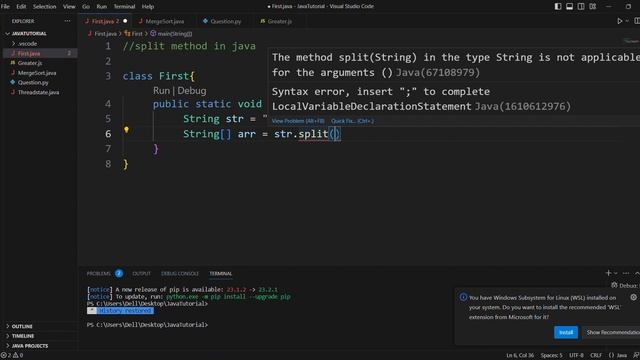This screenshot has width=640, height=360.
Task: Open the Problems panel tab
Action: click(x=98, y=273)
